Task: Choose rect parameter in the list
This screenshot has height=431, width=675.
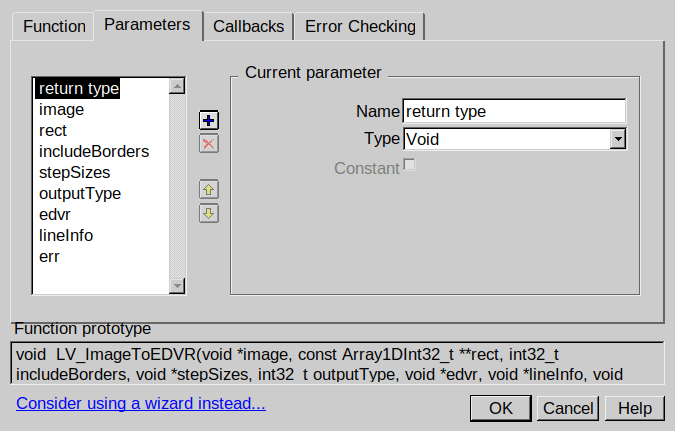Action: [53, 130]
